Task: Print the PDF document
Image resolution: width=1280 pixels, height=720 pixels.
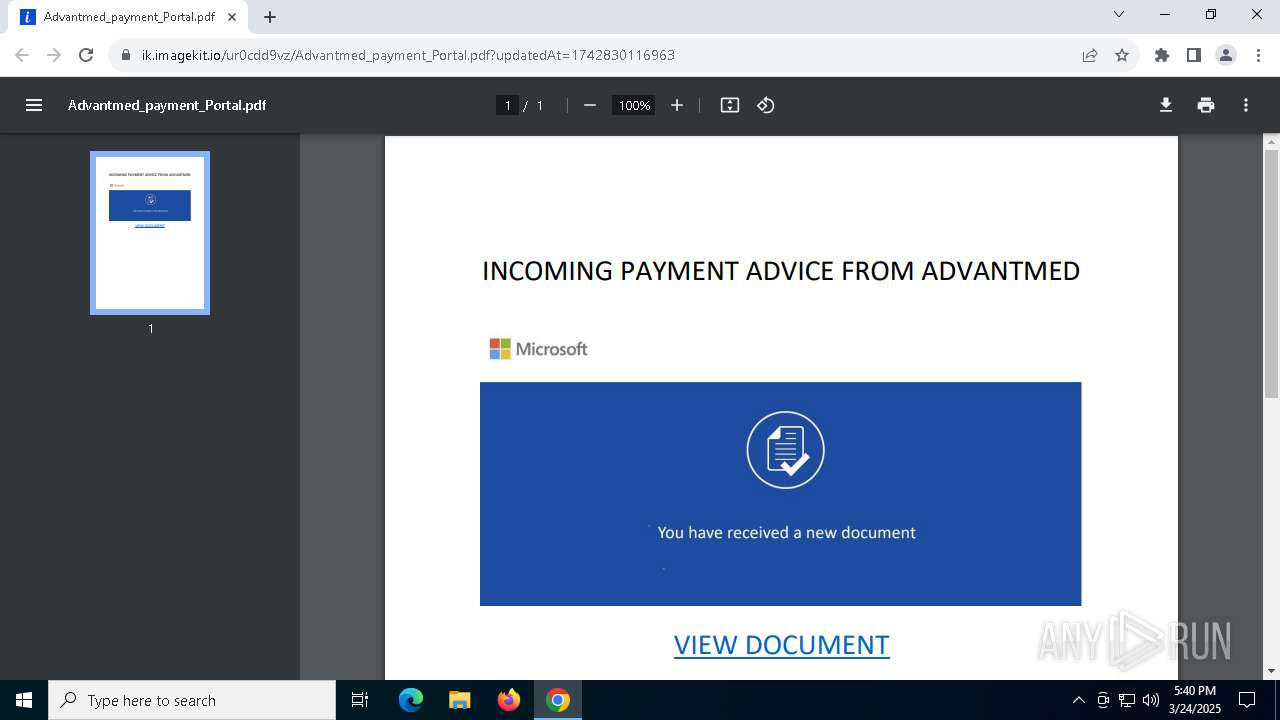Action: (1206, 105)
